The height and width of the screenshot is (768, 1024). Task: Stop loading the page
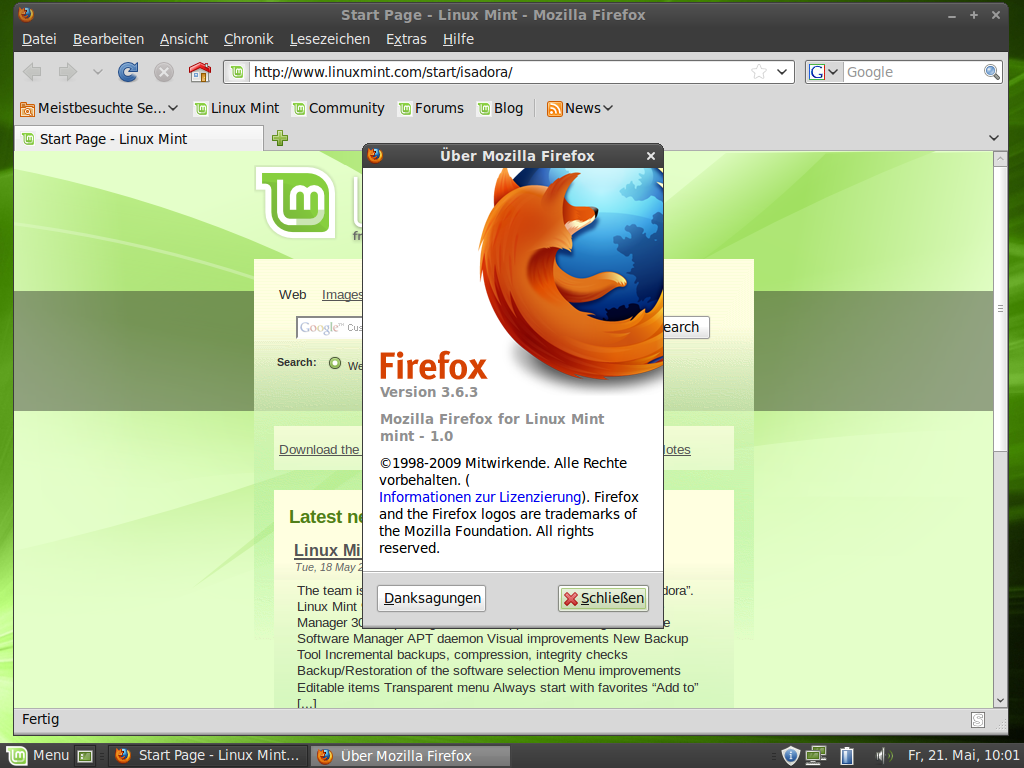coord(162,71)
